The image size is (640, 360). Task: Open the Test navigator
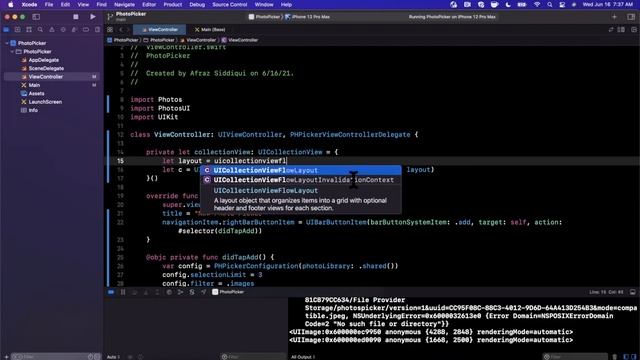point(63,30)
